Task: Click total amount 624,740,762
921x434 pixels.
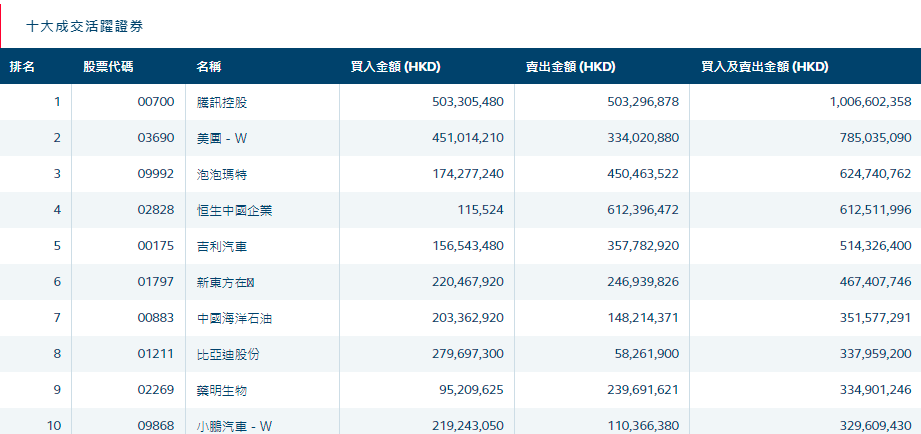Action: click(875, 174)
